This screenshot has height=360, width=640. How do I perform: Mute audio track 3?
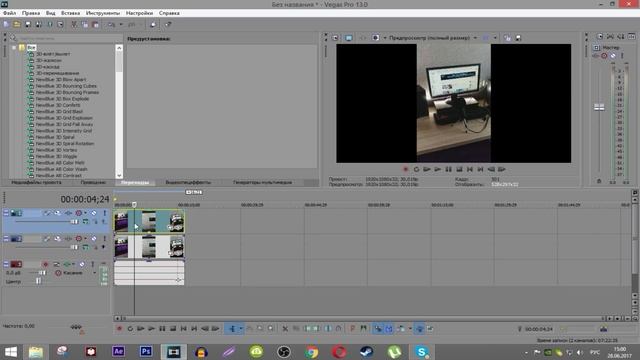82,264
